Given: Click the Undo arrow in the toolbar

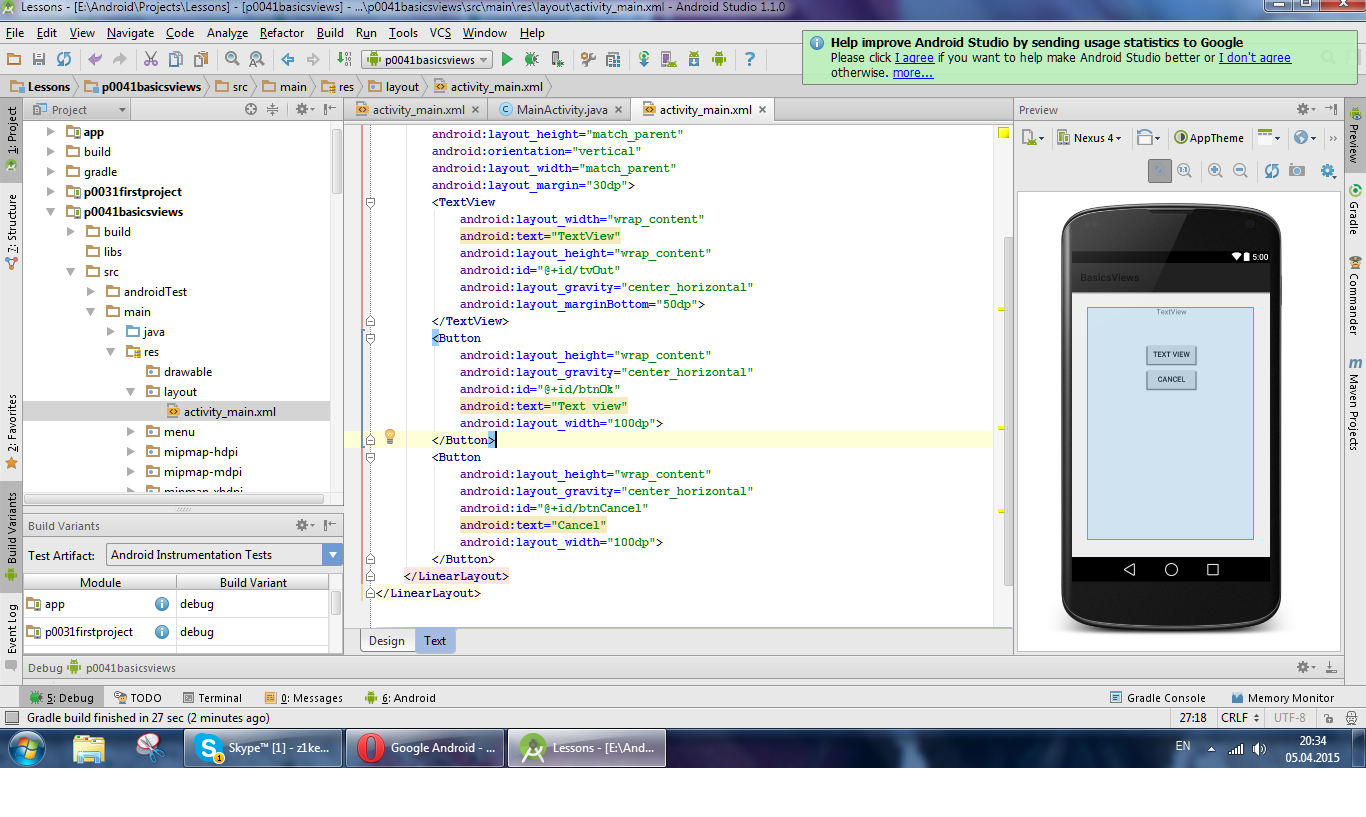Looking at the screenshot, I should pos(96,59).
